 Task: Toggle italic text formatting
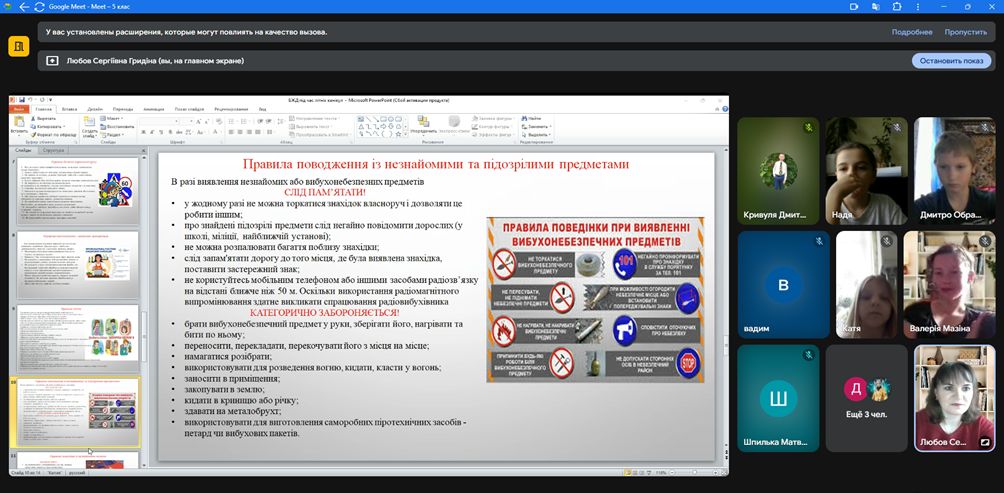pos(151,133)
